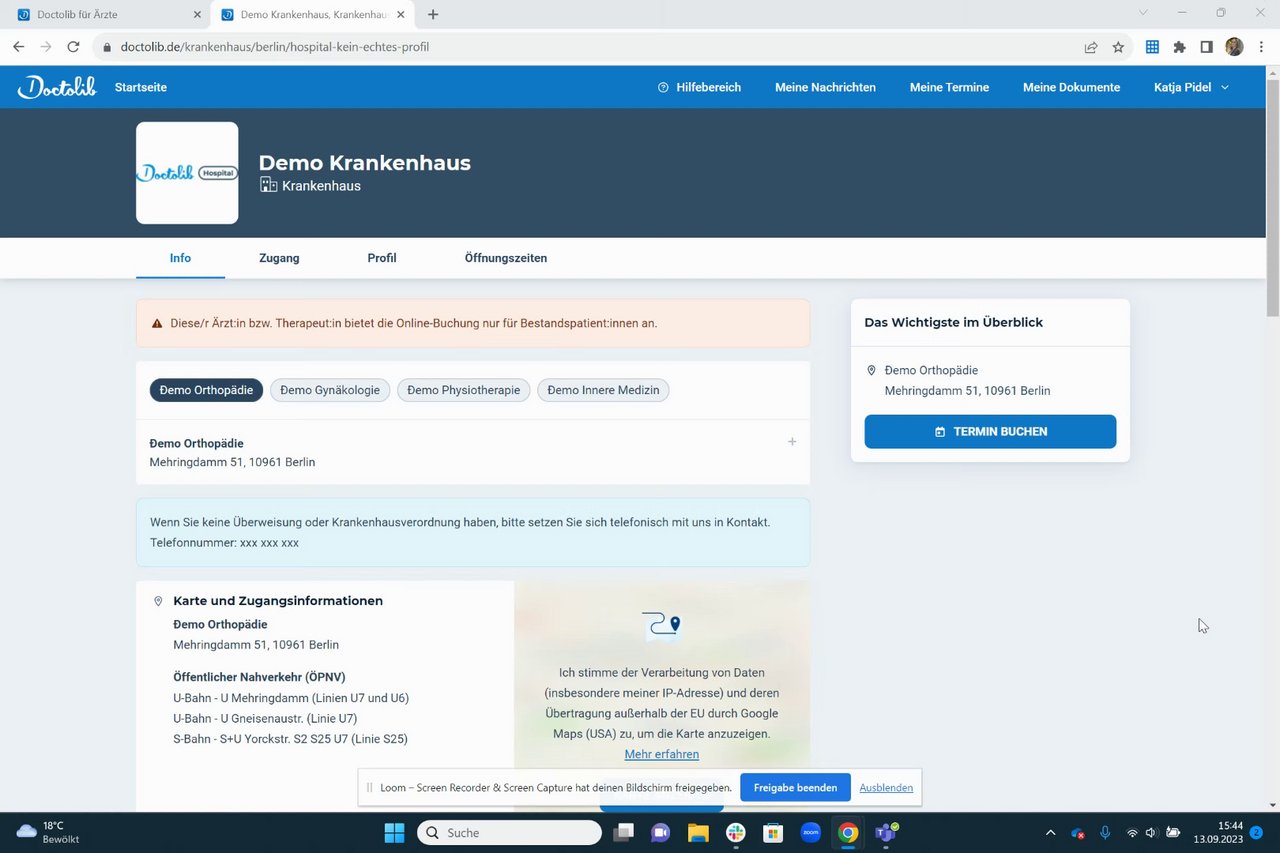
Task: Click the Chrome icon in the taskbar
Action: [848, 833]
